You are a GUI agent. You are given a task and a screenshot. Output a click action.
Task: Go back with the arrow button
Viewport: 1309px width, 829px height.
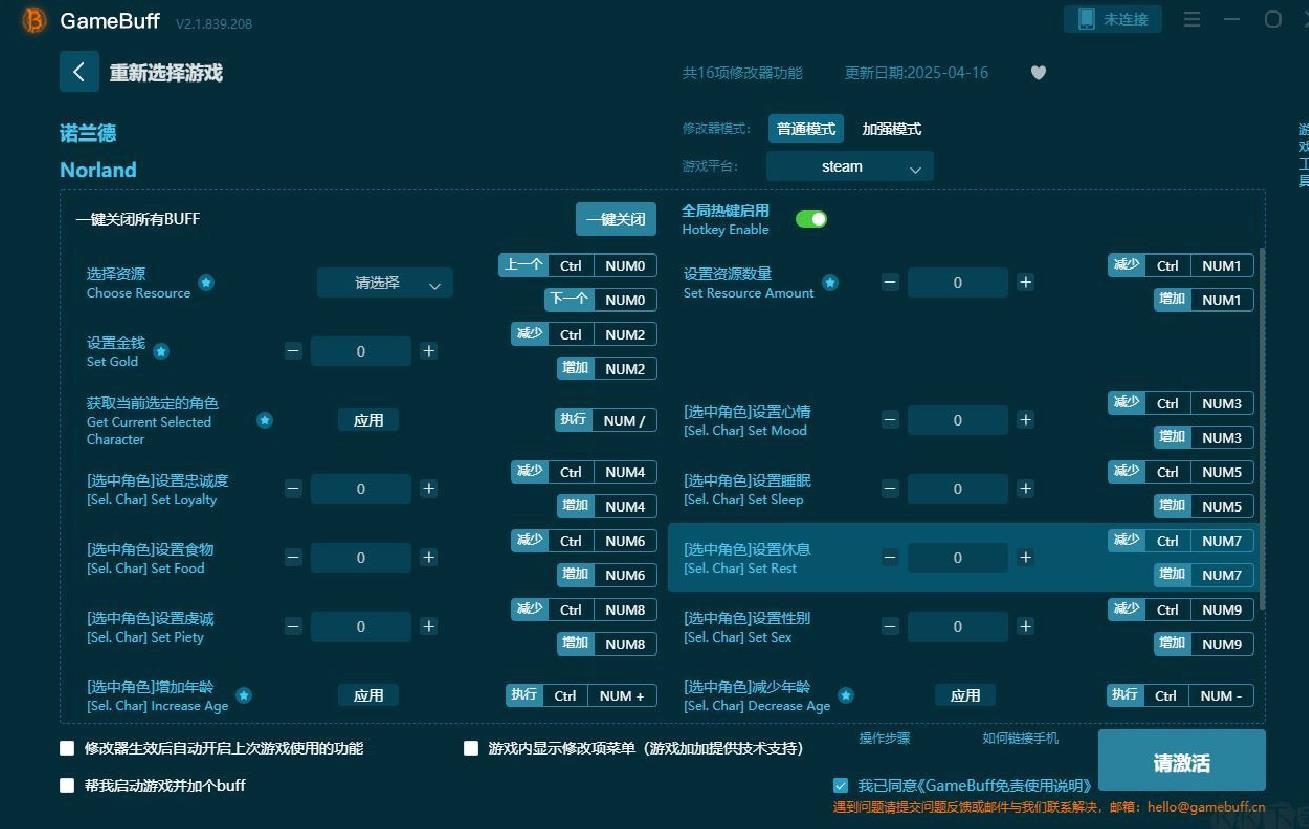[79, 72]
